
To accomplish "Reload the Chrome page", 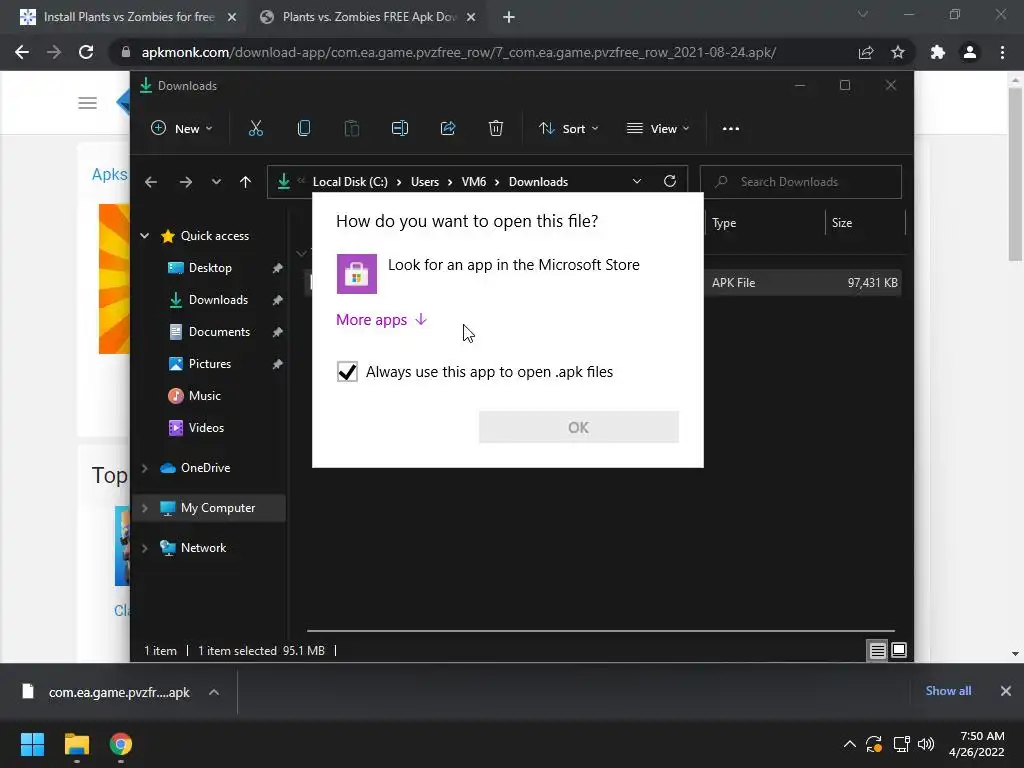I will coord(86,52).
